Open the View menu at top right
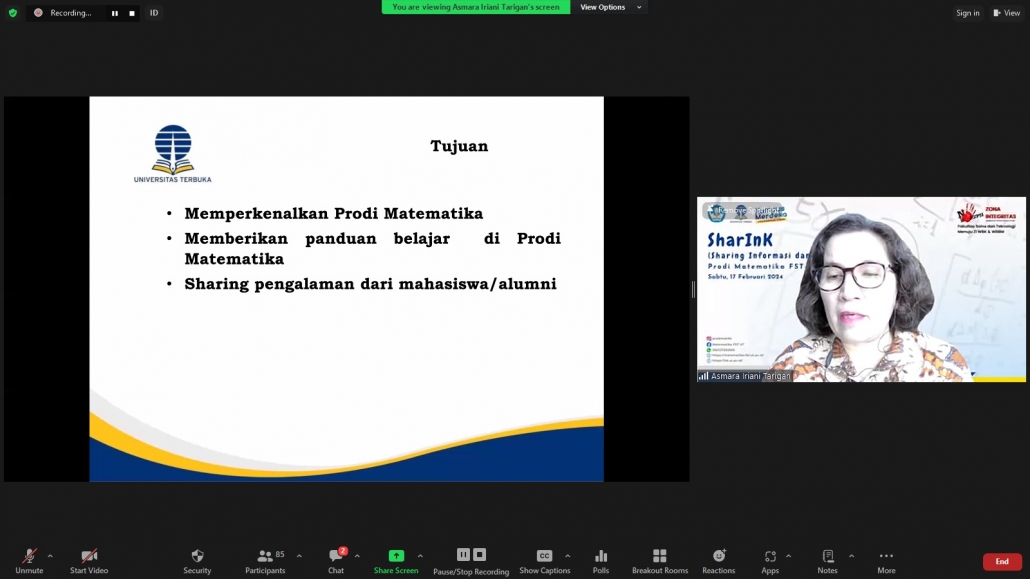Screen dimensions: 1030x579 (1006, 12)
